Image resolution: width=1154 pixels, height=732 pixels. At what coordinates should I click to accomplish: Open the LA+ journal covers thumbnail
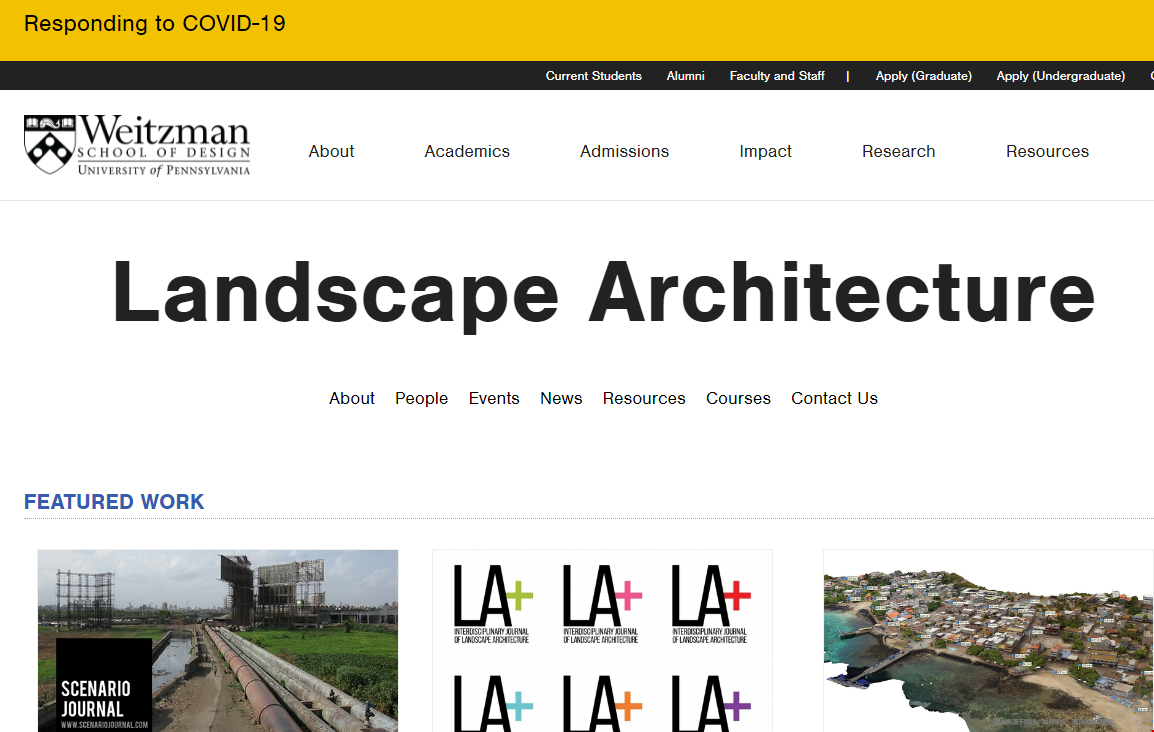(x=602, y=641)
